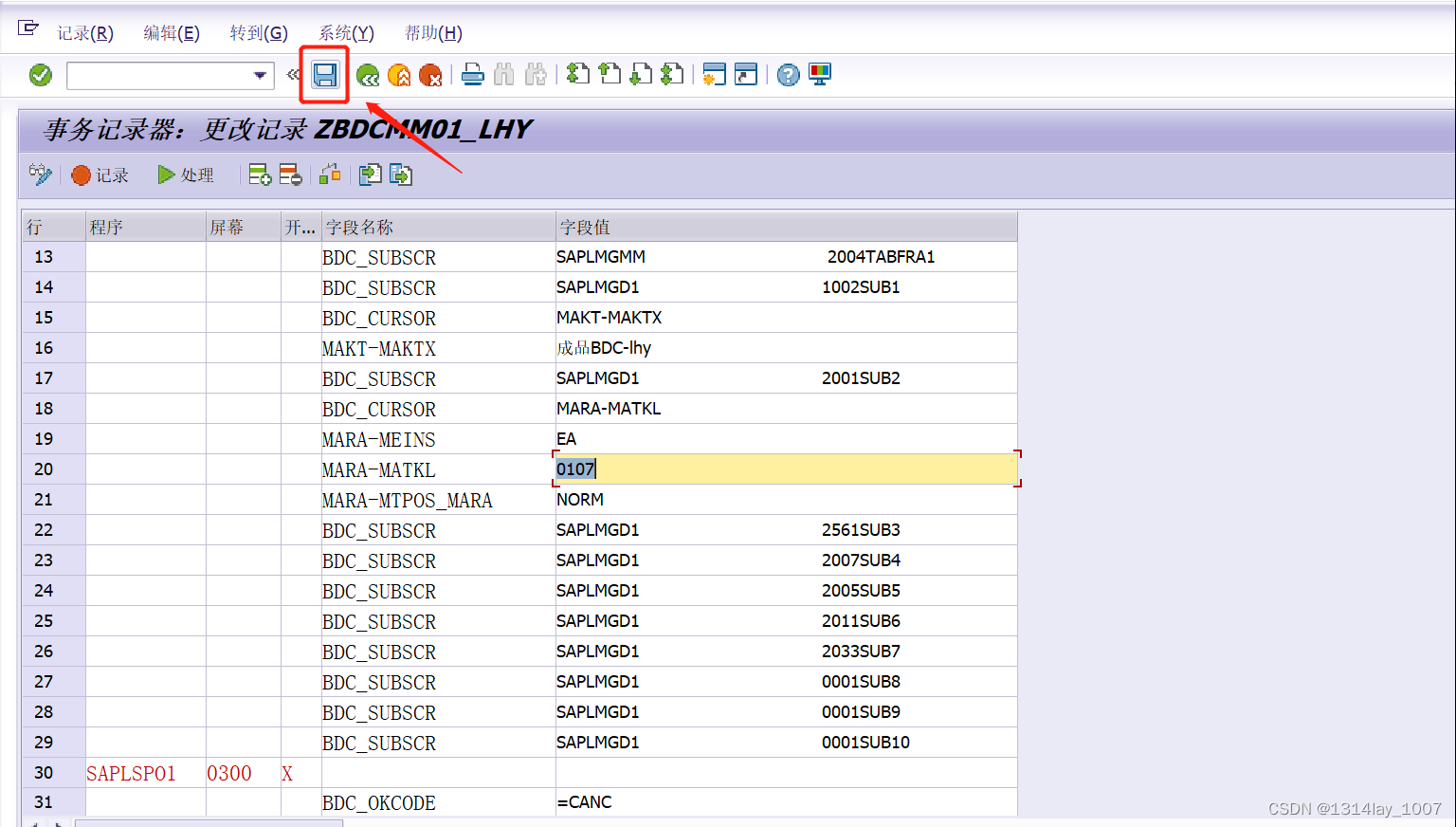This screenshot has width=1456, height=827.
Task: Open the 转到(G) menu
Action: click(259, 33)
